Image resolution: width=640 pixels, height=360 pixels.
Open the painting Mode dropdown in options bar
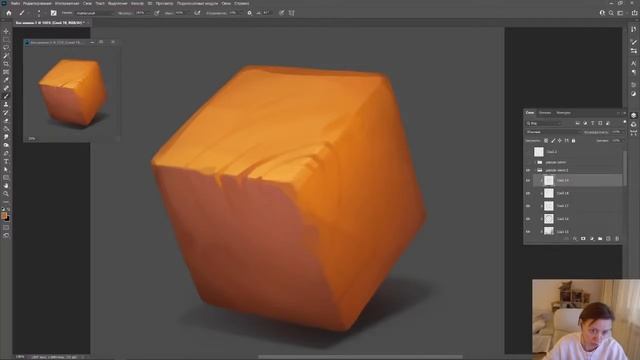coord(94,13)
